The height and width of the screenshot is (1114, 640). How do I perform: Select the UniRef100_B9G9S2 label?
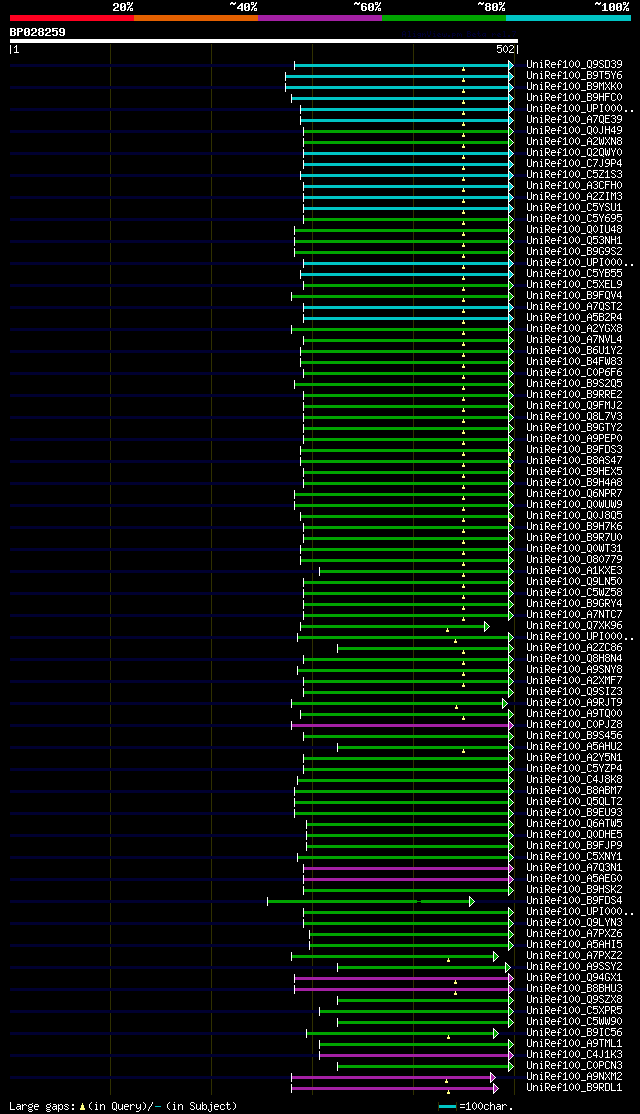(574, 252)
